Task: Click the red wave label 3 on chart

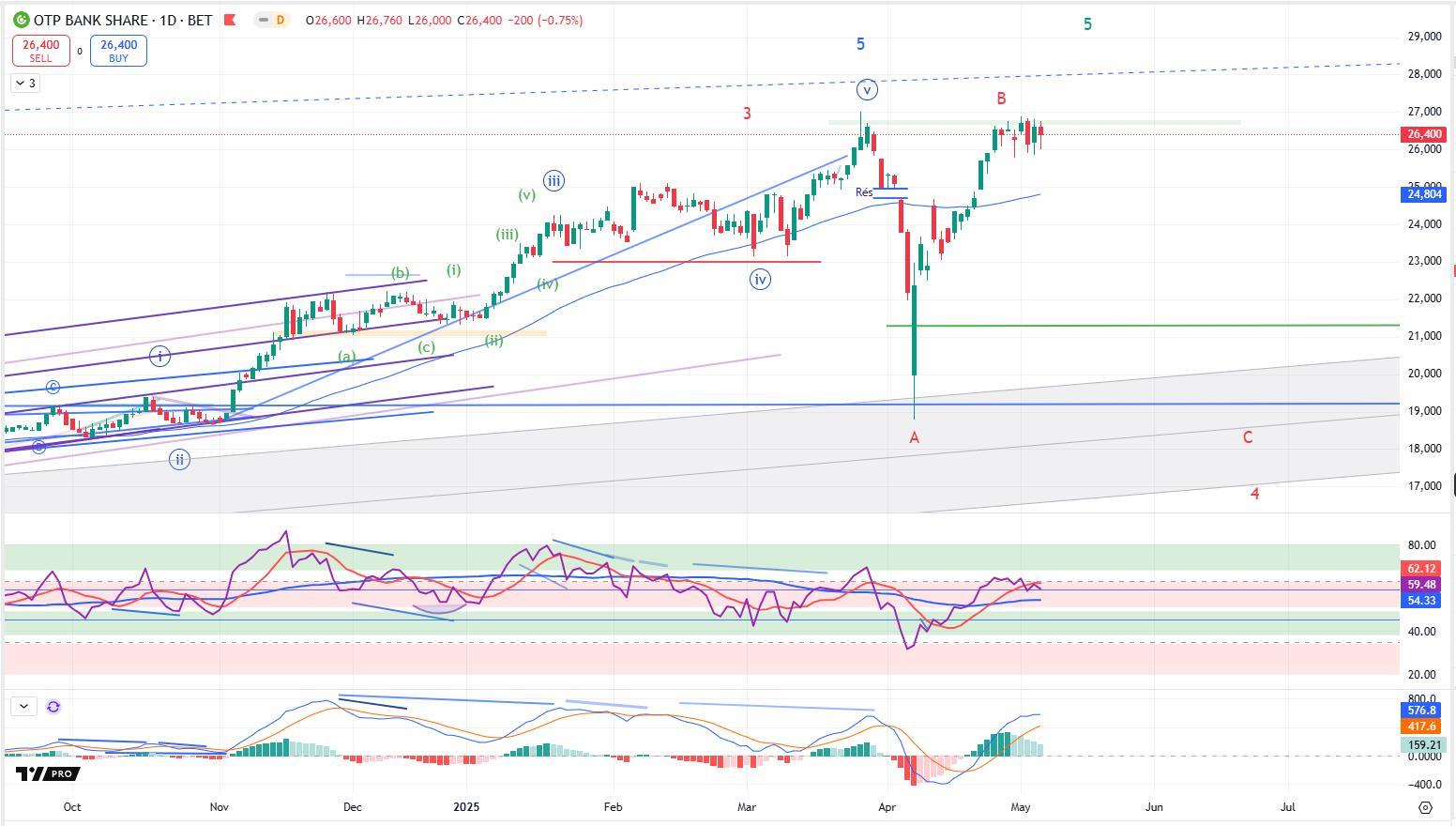Action: tap(748, 114)
